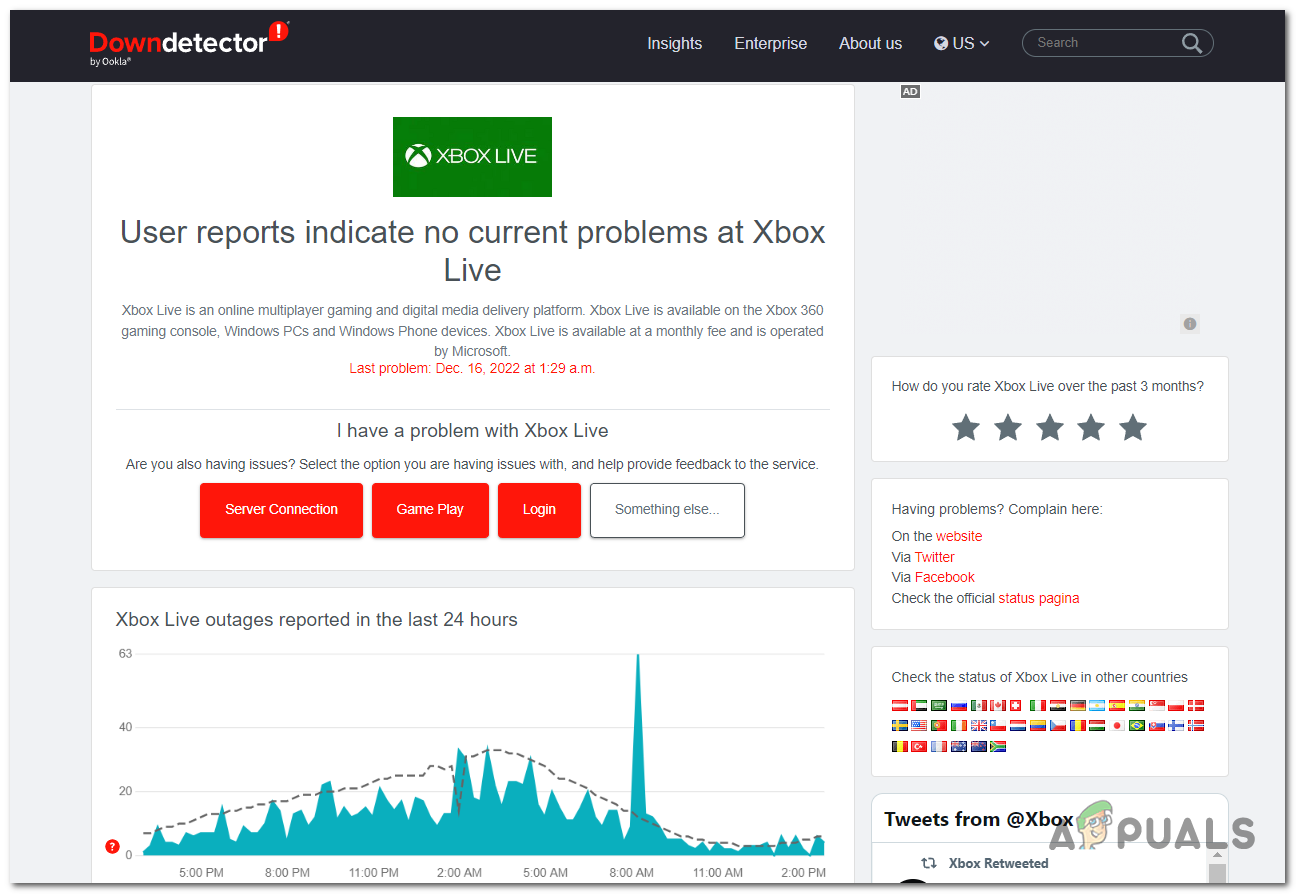Rate Xbox Live three stars
The width and height of the screenshot is (1296, 894).
1050,428
